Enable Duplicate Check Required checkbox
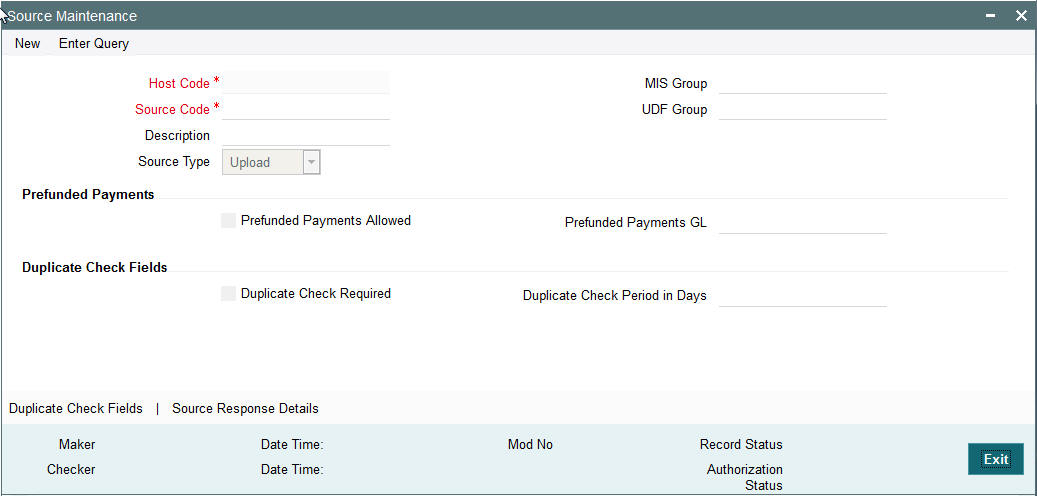The image size is (1037, 496). click(229, 294)
